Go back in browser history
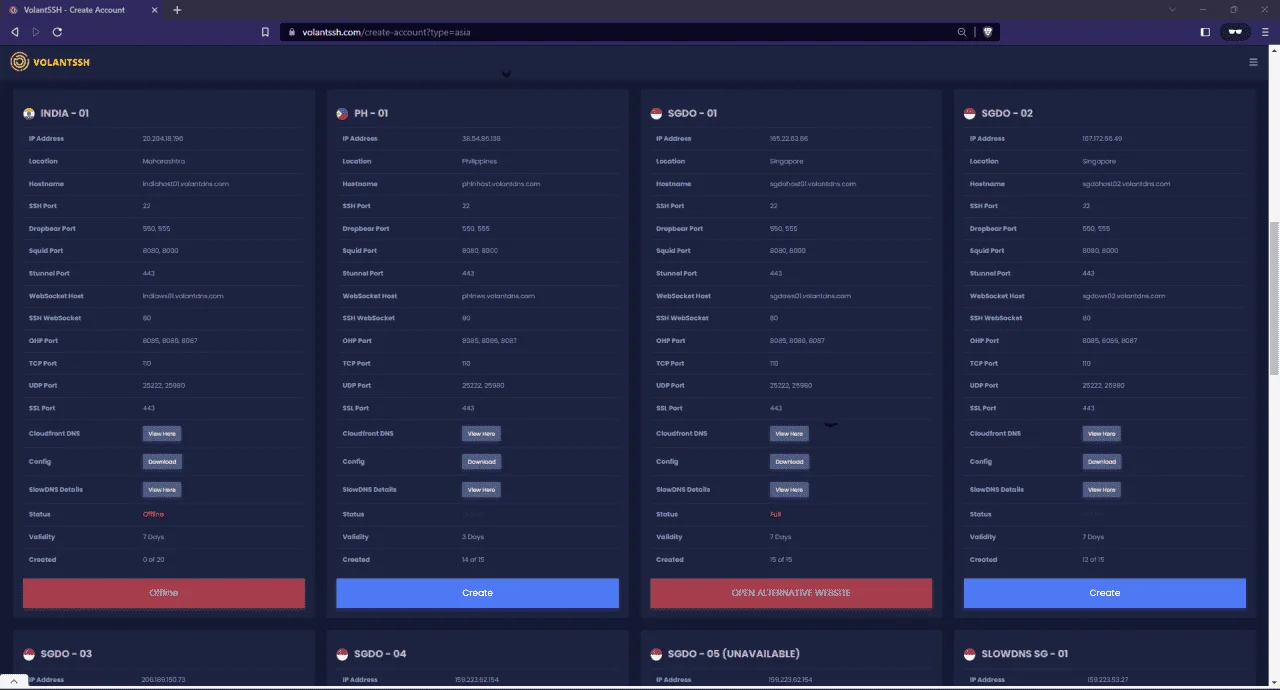Image resolution: width=1280 pixels, height=690 pixels. tap(15, 32)
